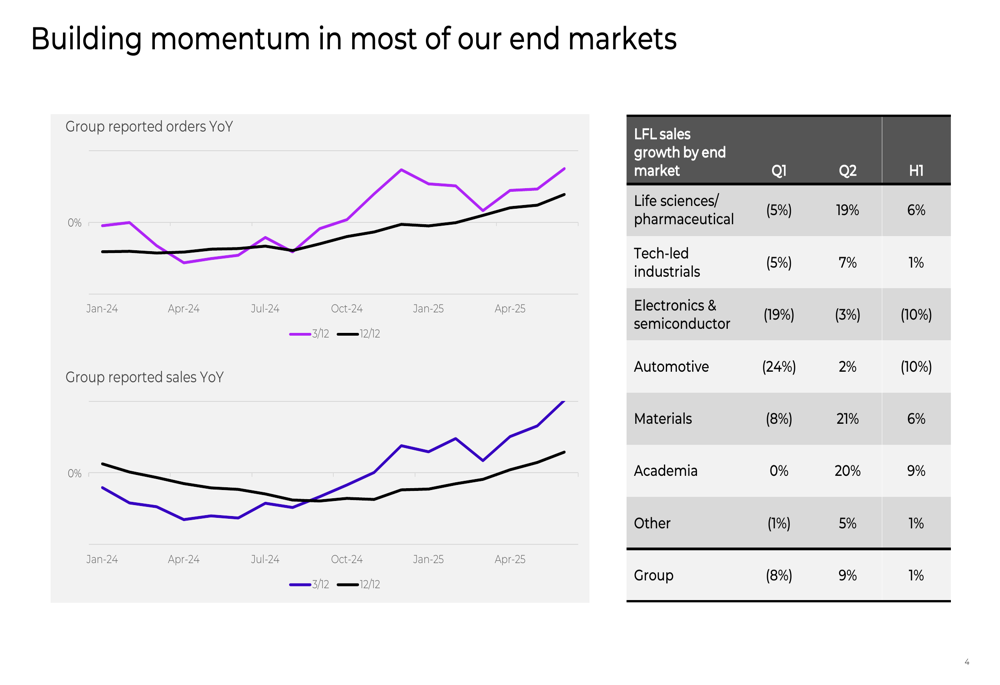Screen dimensions: 1000x685
Task: Select the black 12/12 legend swatch under orders chart
Action: click(348, 334)
